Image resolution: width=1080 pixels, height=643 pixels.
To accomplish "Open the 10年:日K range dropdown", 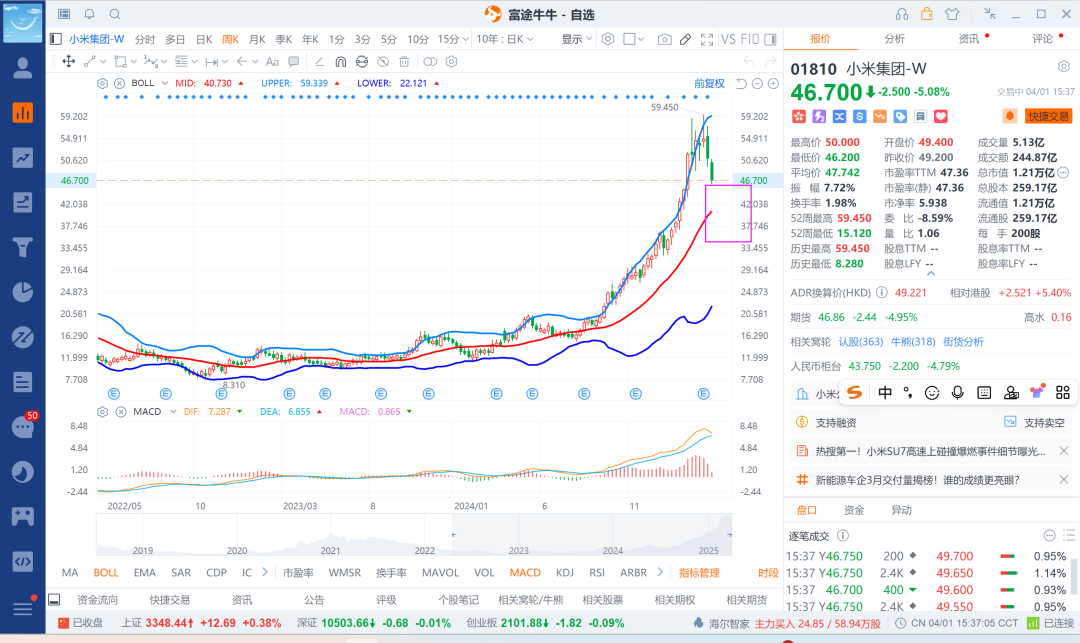I will pos(505,39).
